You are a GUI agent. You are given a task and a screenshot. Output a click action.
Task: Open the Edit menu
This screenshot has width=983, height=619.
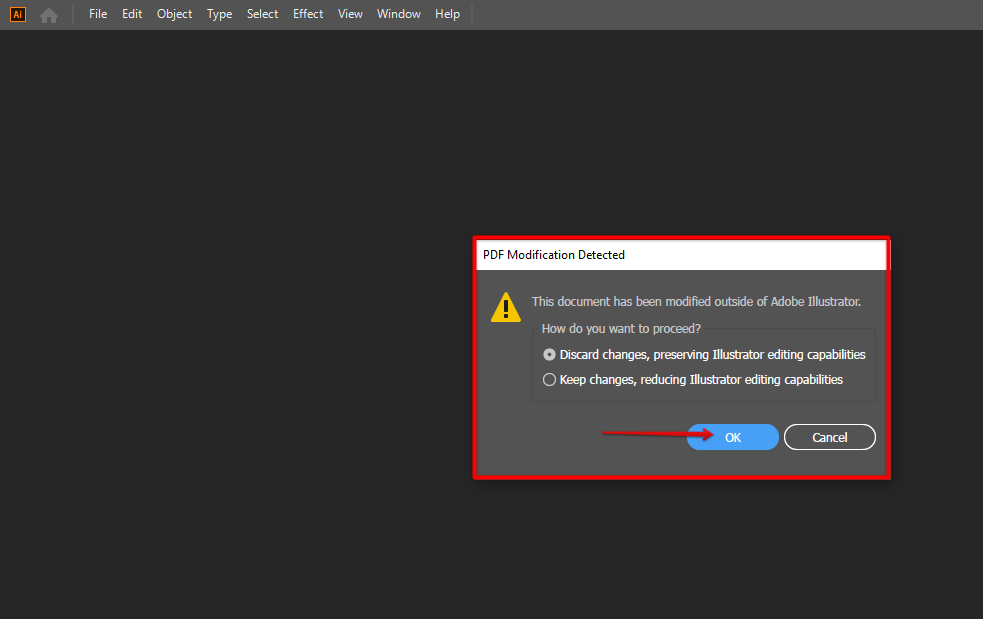click(x=132, y=14)
